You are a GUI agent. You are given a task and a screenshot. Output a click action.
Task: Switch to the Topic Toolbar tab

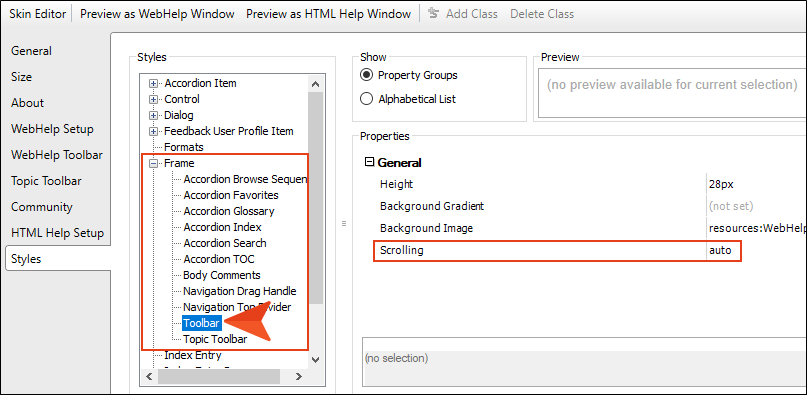46,181
